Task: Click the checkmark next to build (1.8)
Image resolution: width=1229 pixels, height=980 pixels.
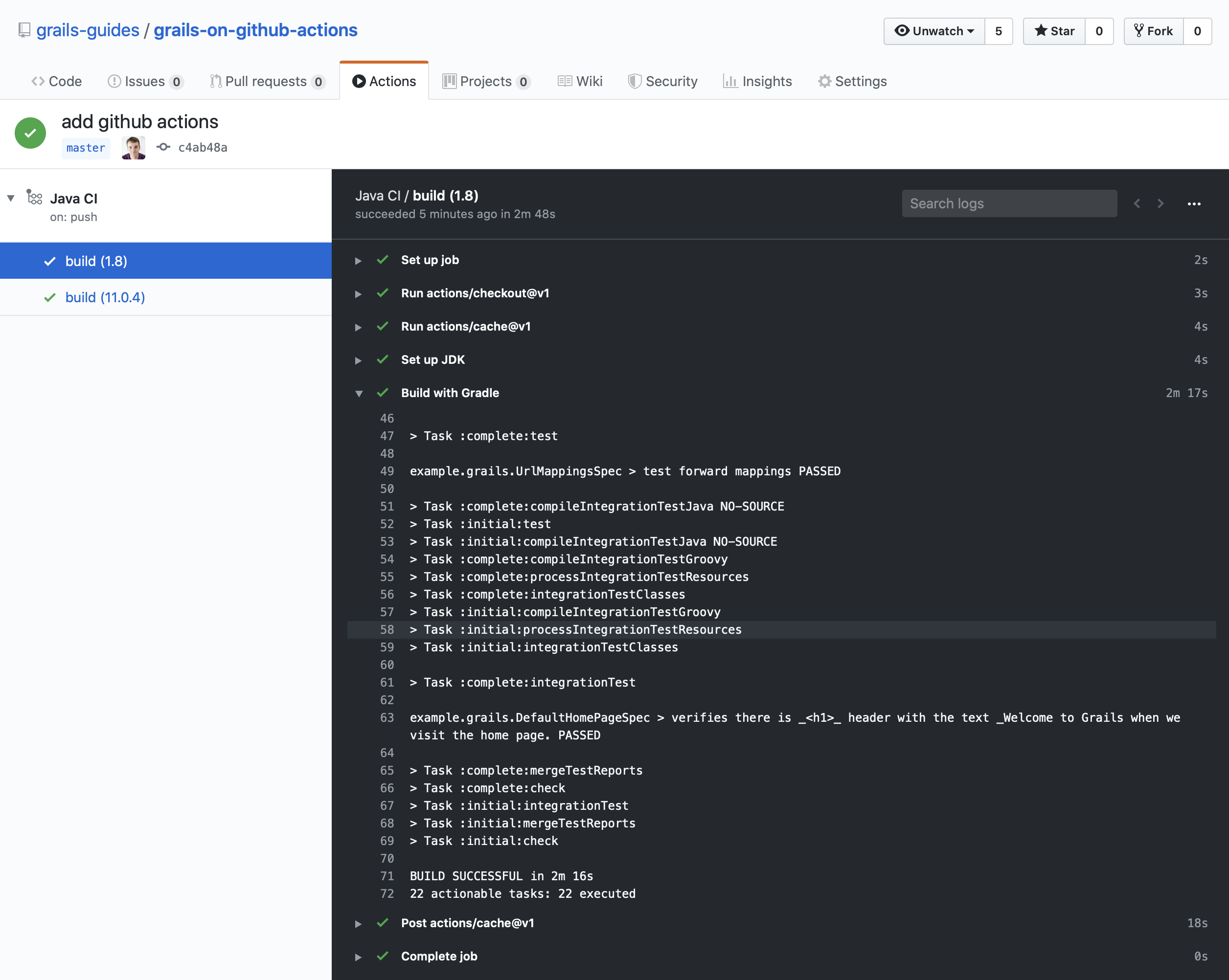Action: click(x=50, y=261)
